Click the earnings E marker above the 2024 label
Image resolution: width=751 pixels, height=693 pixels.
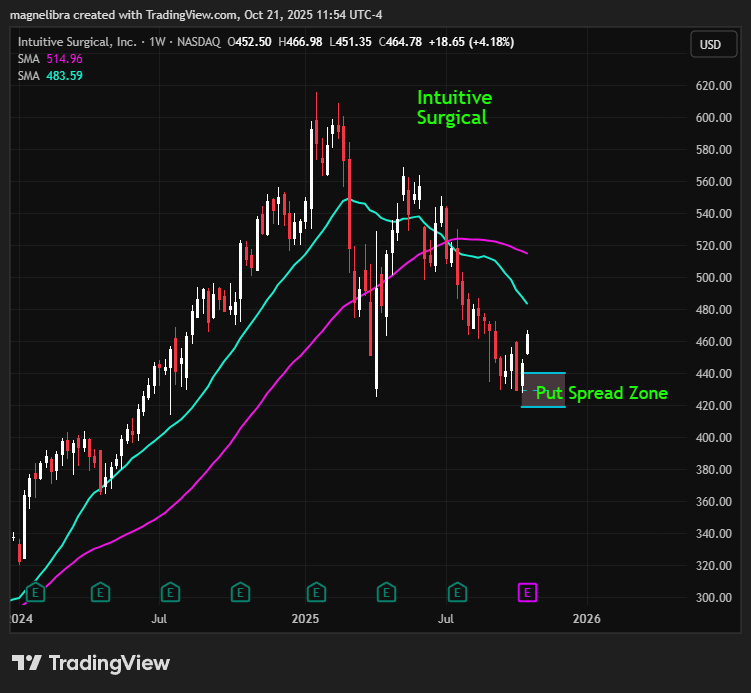[x=35, y=593]
